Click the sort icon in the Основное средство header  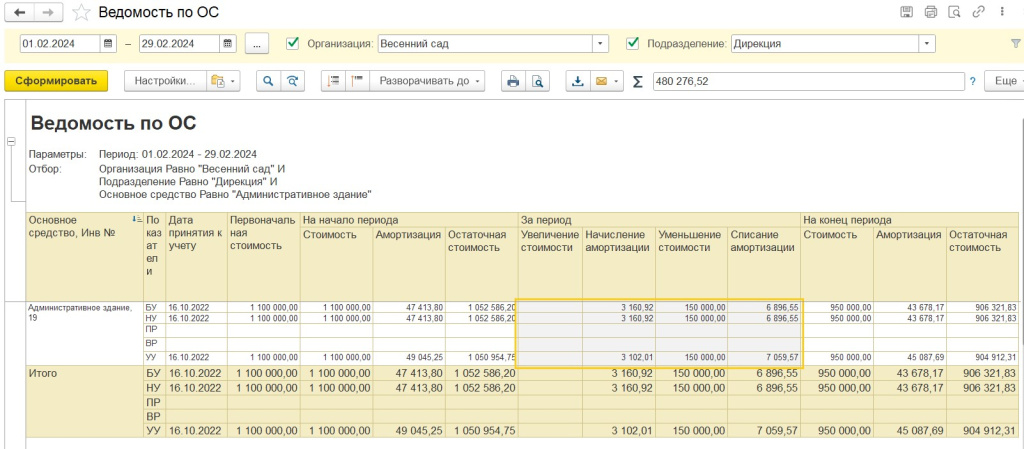(x=137, y=219)
